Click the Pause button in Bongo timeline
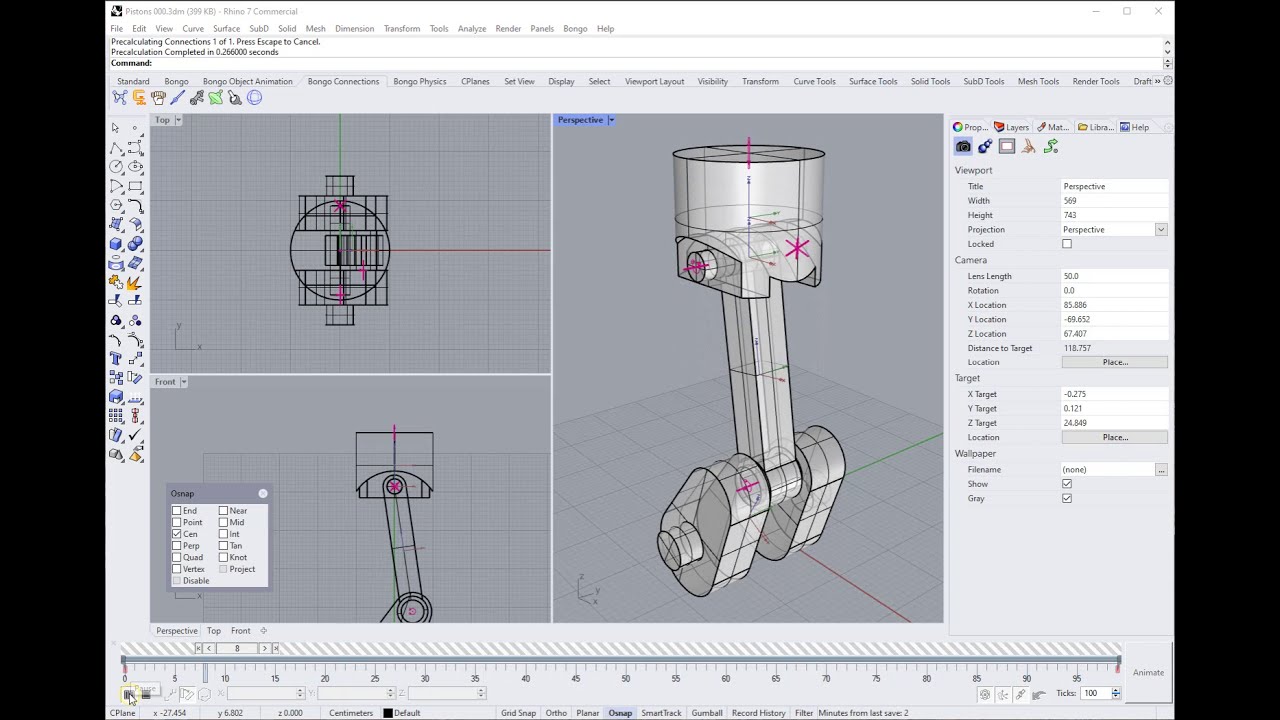This screenshot has height=720, width=1280. [x=128, y=693]
